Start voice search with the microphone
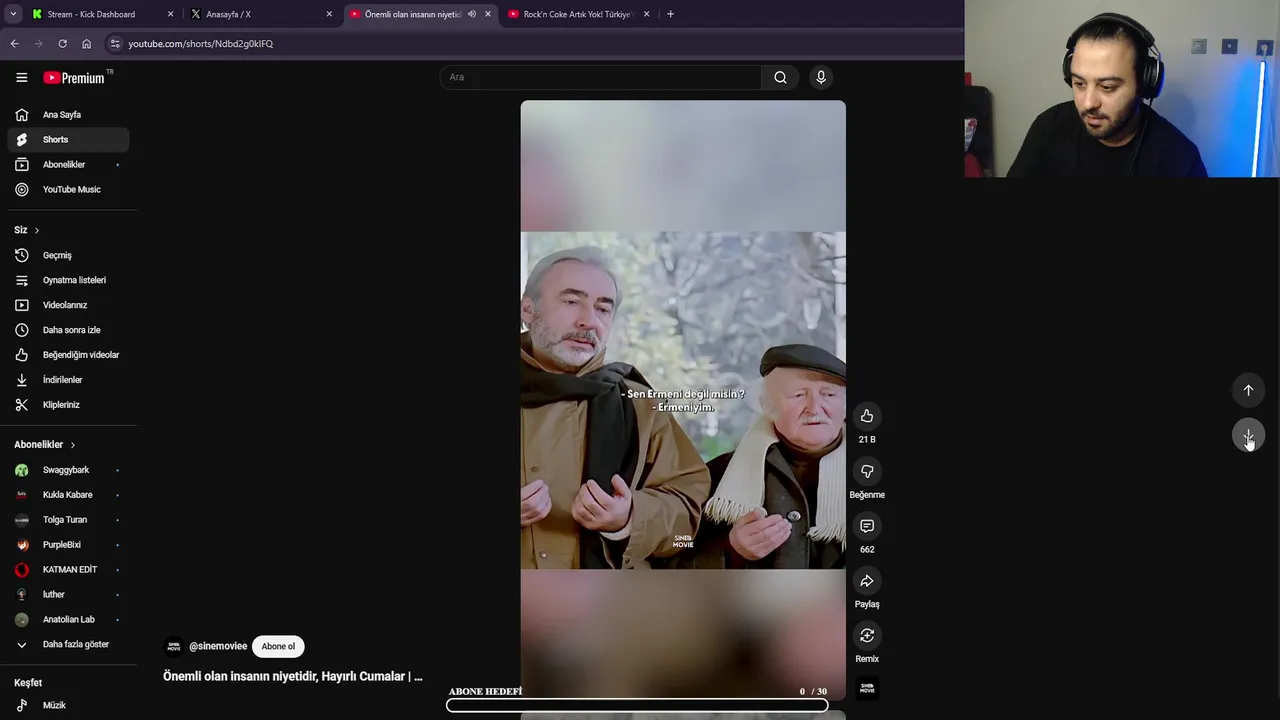 pyautogui.click(x=821, y=77)
